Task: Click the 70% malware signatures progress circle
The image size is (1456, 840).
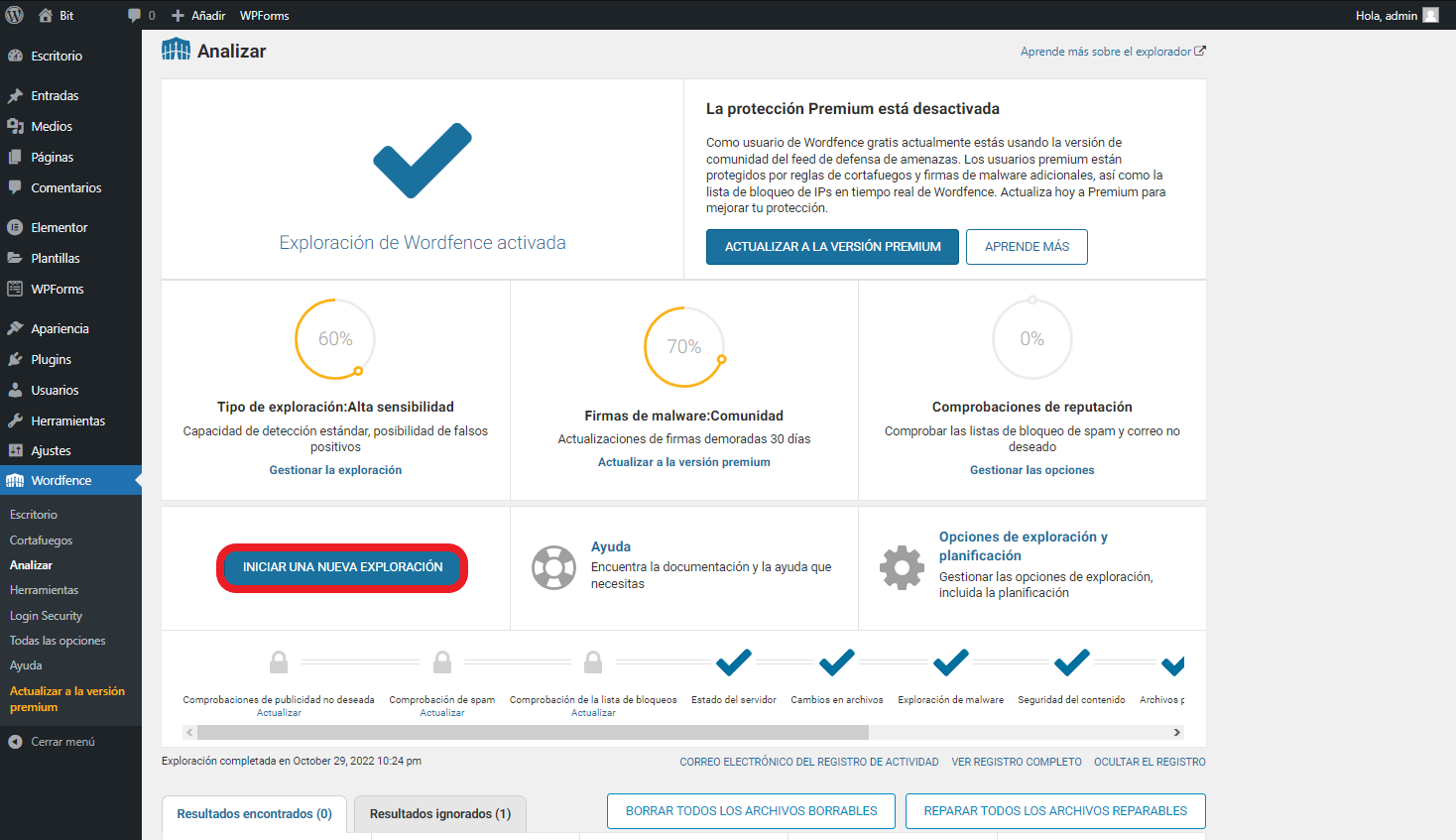Action: (684, 347)
